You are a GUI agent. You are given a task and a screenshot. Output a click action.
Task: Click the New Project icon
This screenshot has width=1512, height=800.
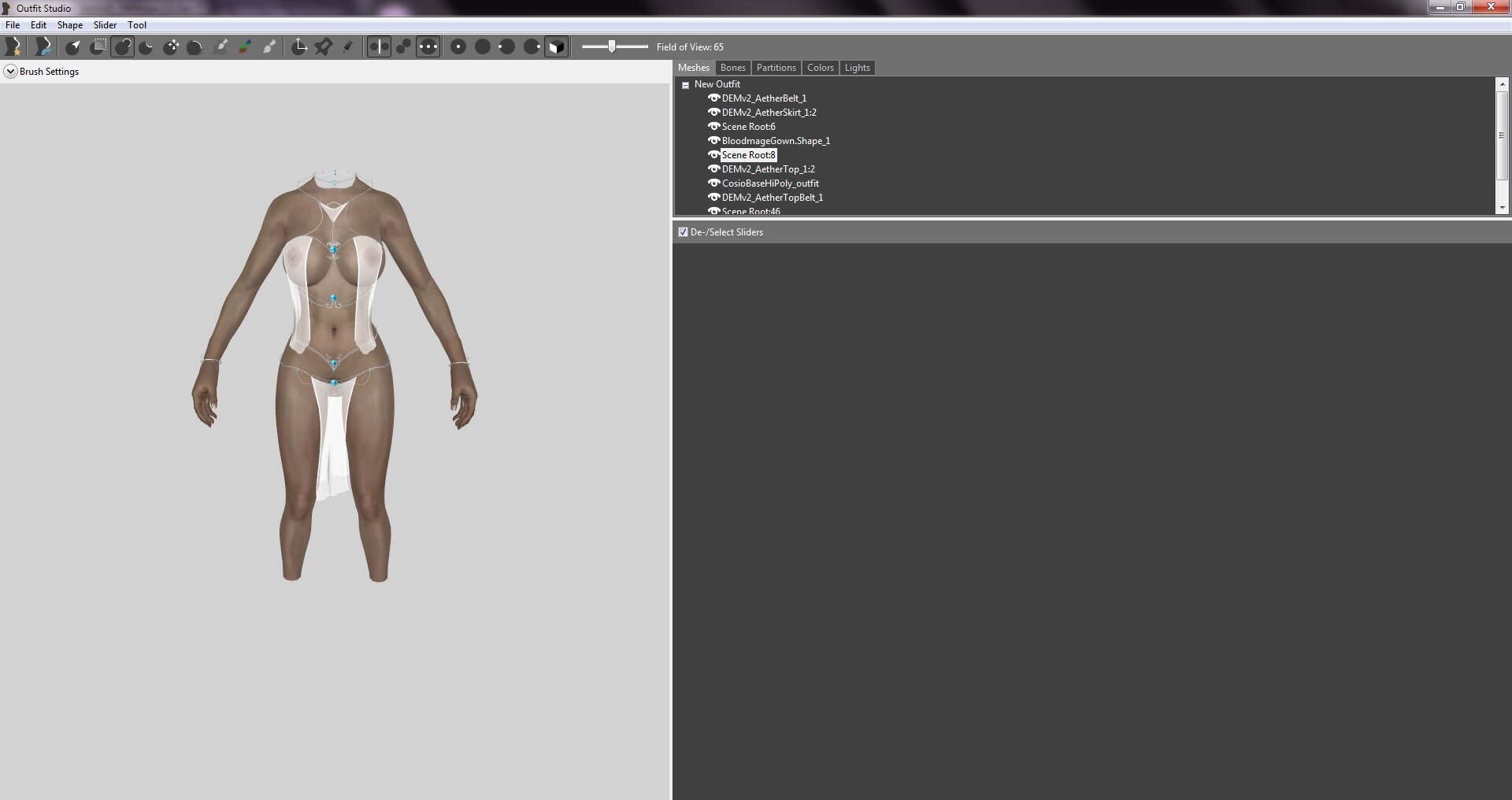[x=13, y=47]
